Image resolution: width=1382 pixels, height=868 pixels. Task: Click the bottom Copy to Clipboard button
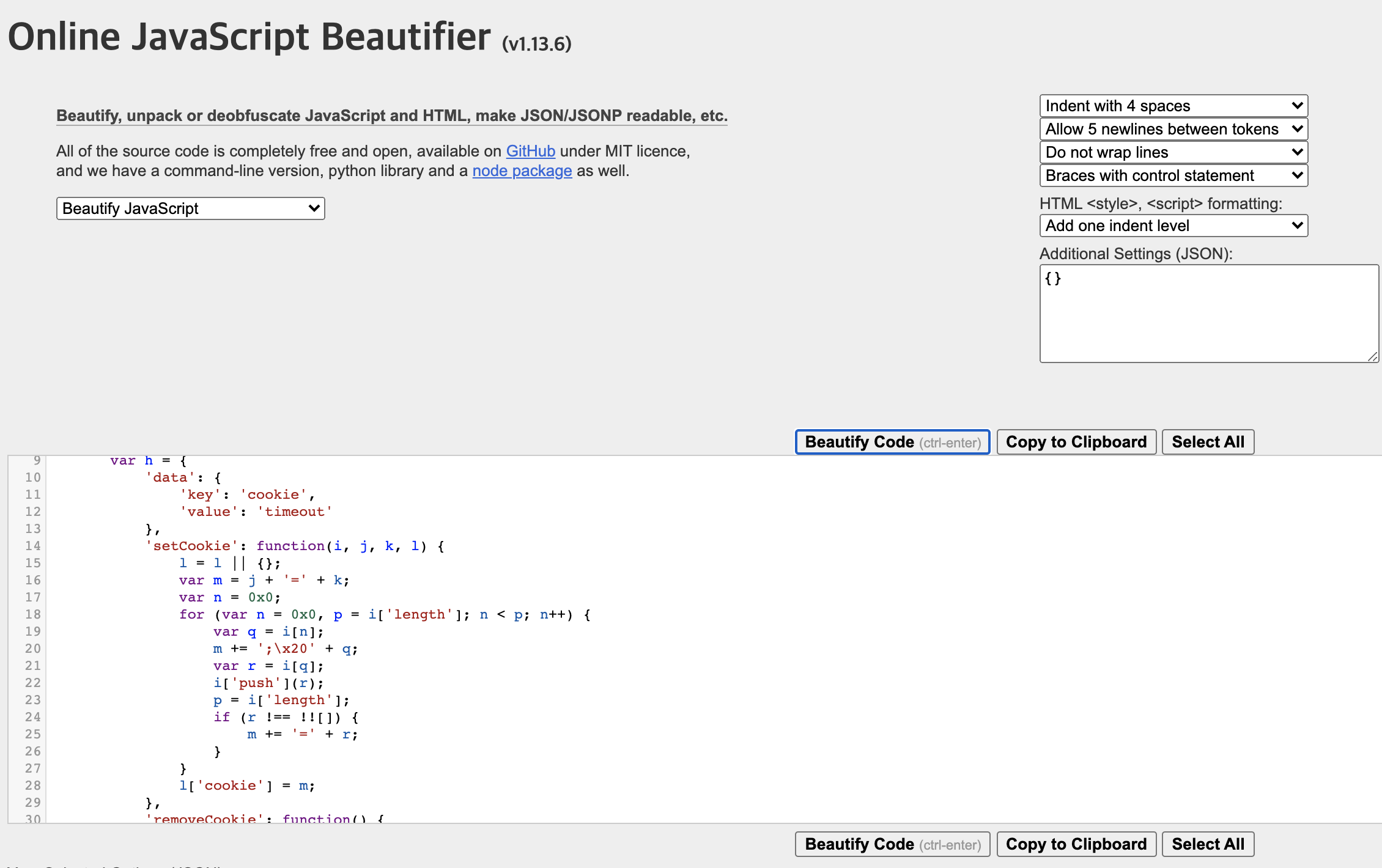[1076, 844]
